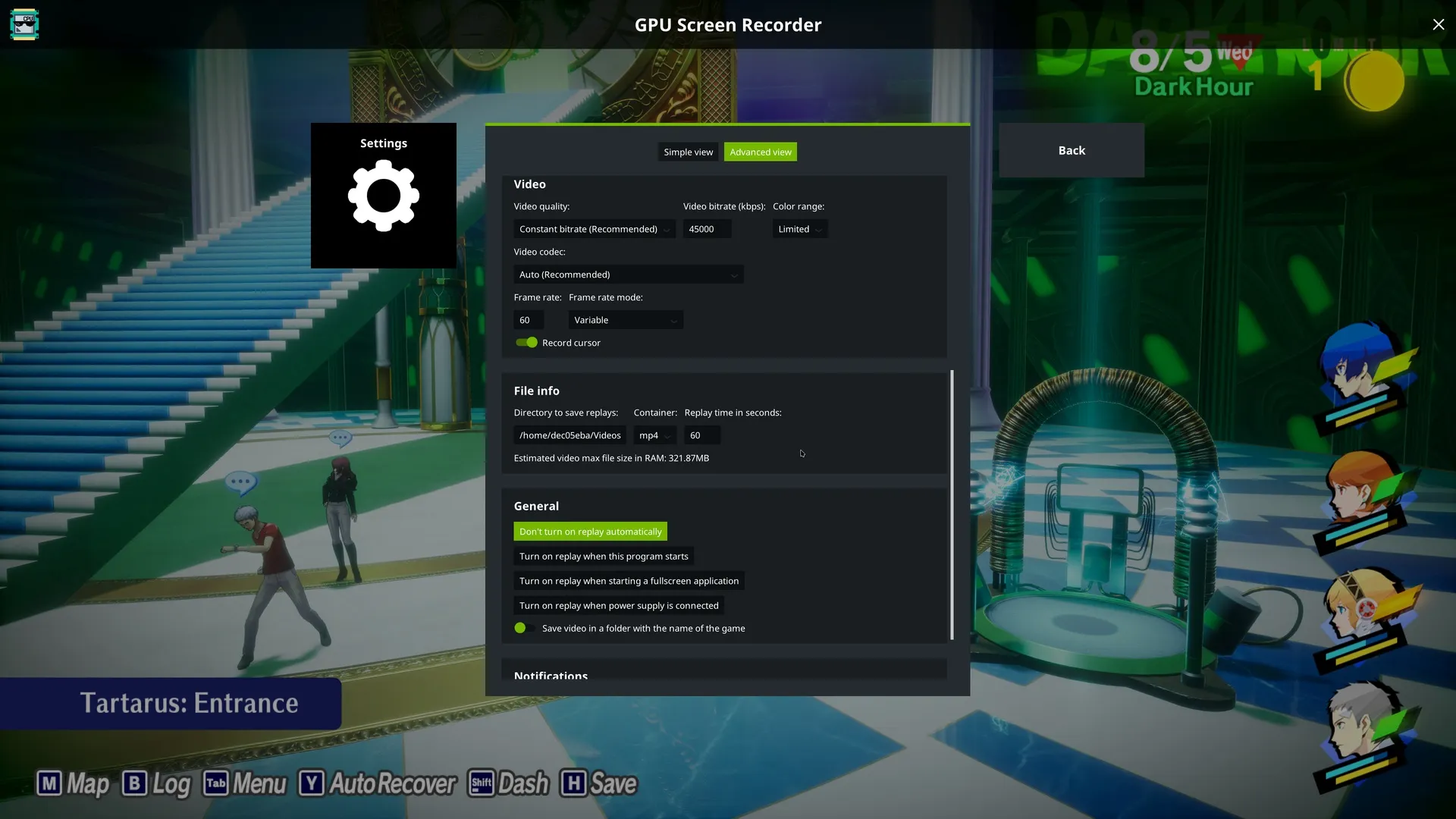
Task: Click the Save H key icon
Action: [573, 783]
